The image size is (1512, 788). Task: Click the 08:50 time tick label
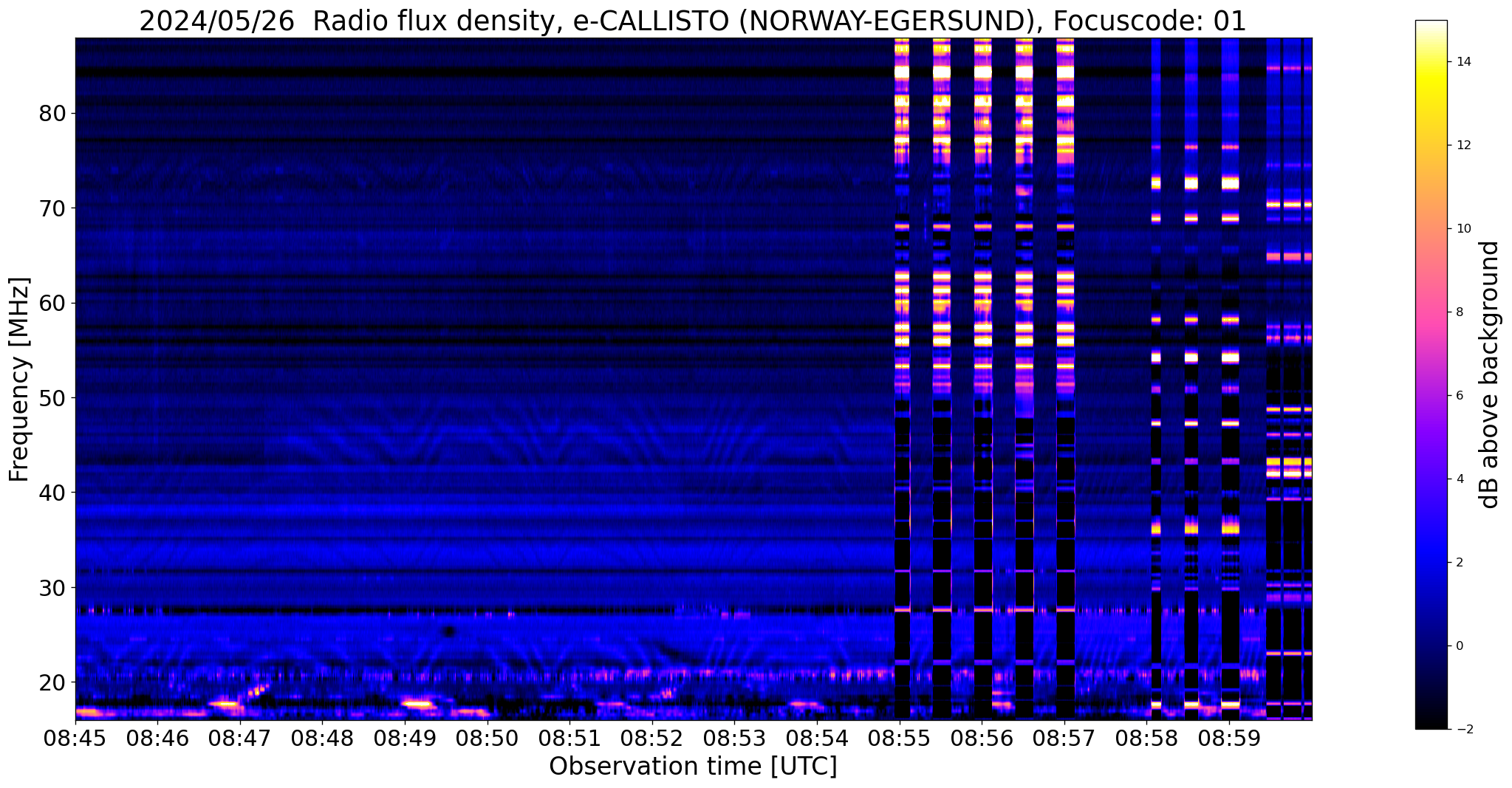[488, 737]
